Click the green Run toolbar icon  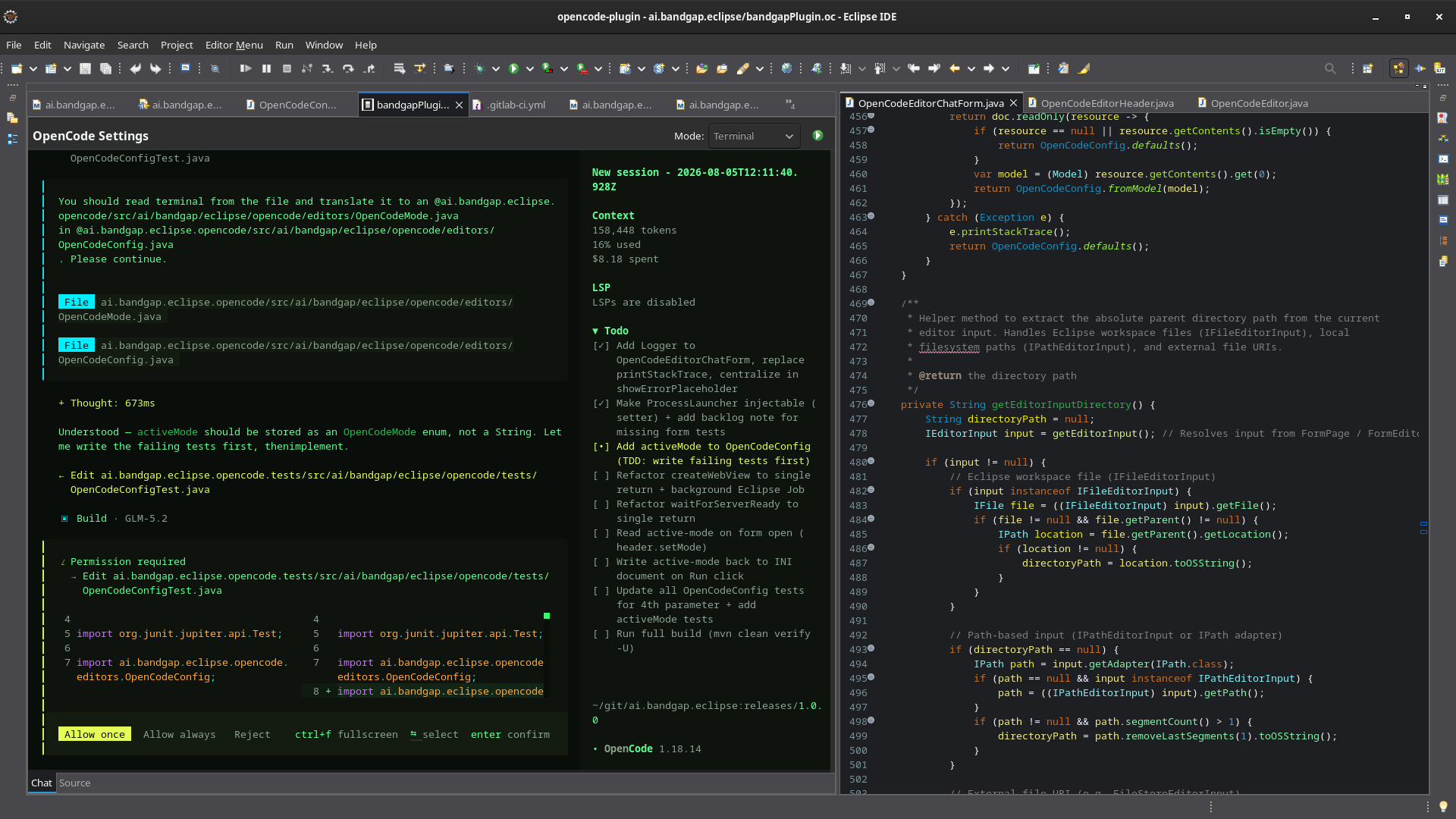[x=514, y=68]
